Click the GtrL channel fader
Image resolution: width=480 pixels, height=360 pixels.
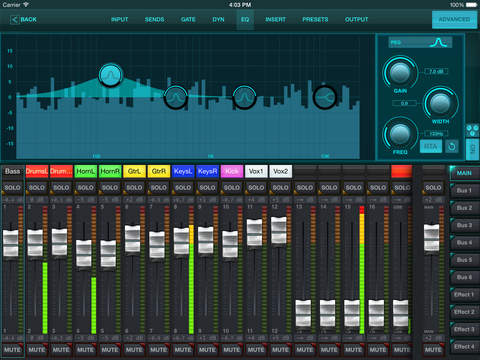pyautogui.click(x=133, y=239)
